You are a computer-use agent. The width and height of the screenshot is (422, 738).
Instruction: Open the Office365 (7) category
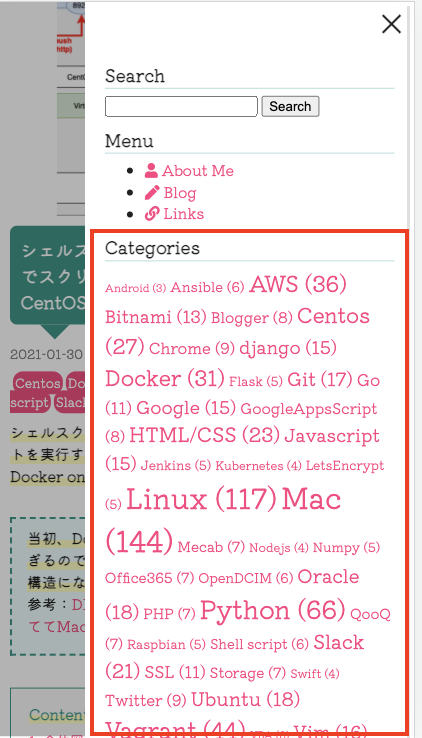coord(150,578)
